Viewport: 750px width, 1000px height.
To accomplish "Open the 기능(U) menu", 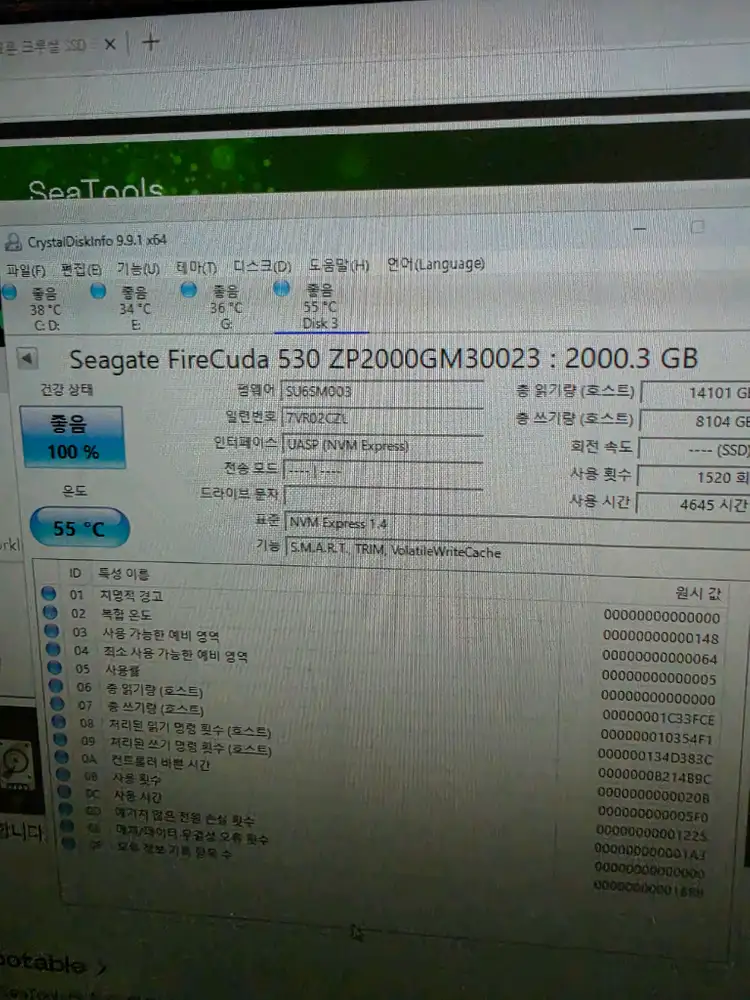I will (138, 269).
